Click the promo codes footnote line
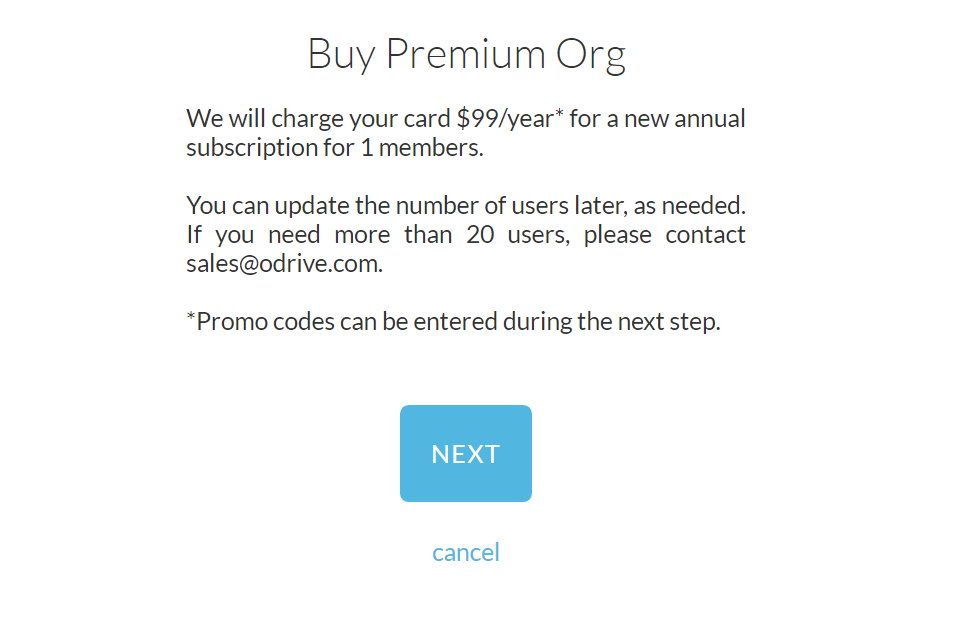 [x=453, y=322]
